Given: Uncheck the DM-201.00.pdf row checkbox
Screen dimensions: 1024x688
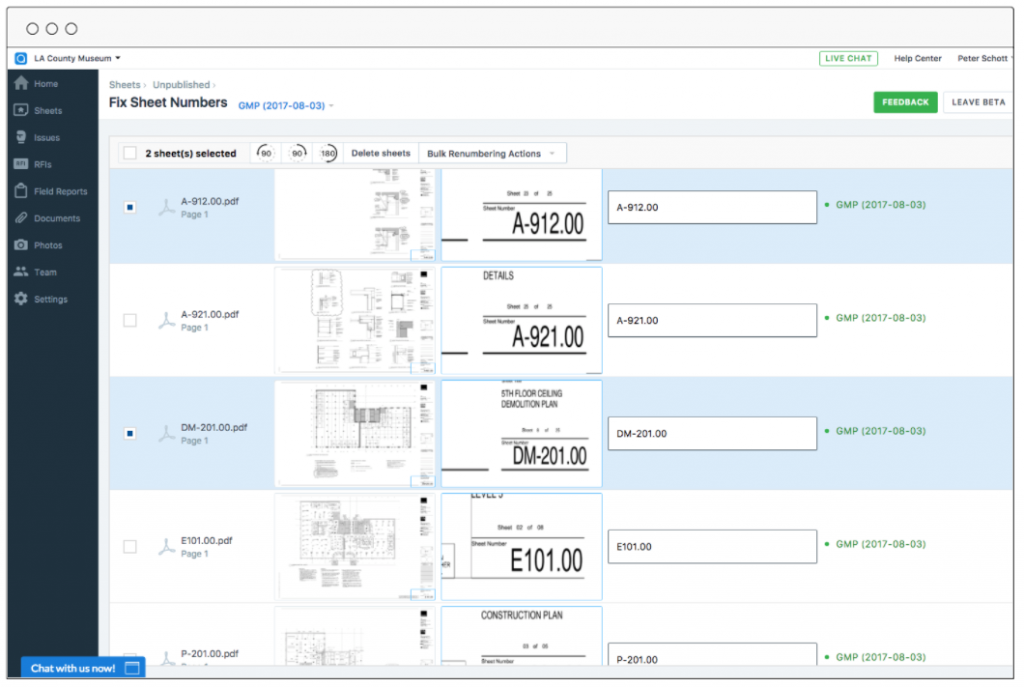Looking at the screenshot, I should [x=130, y=433].
